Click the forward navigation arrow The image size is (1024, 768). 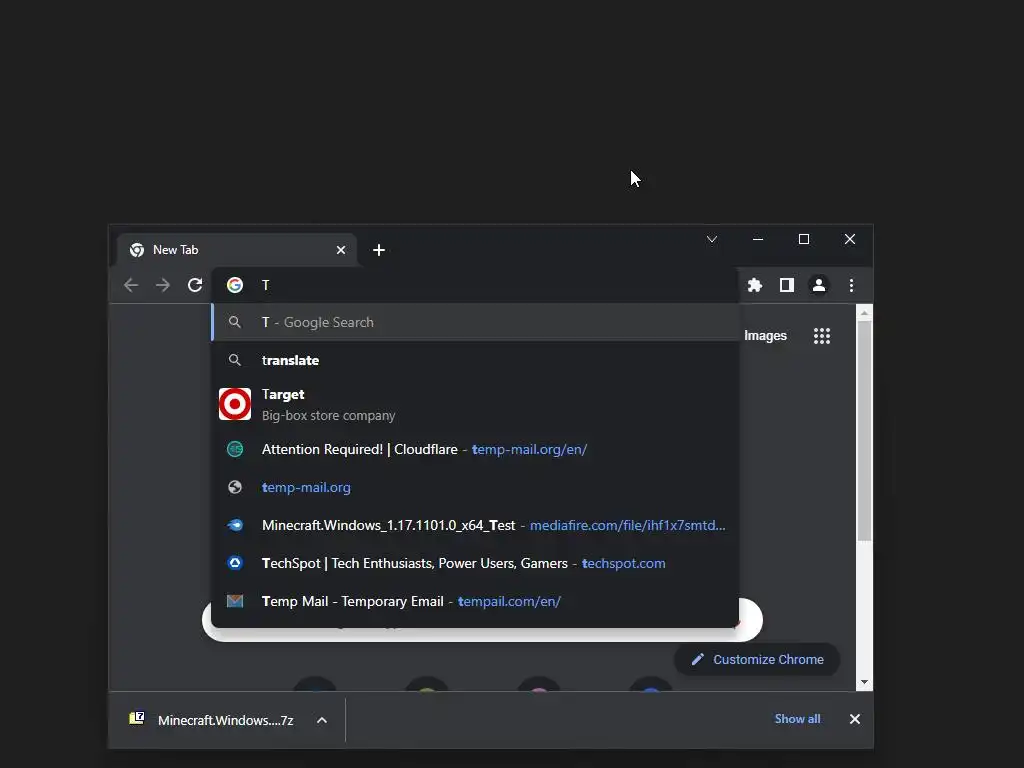tap(163, 285)
